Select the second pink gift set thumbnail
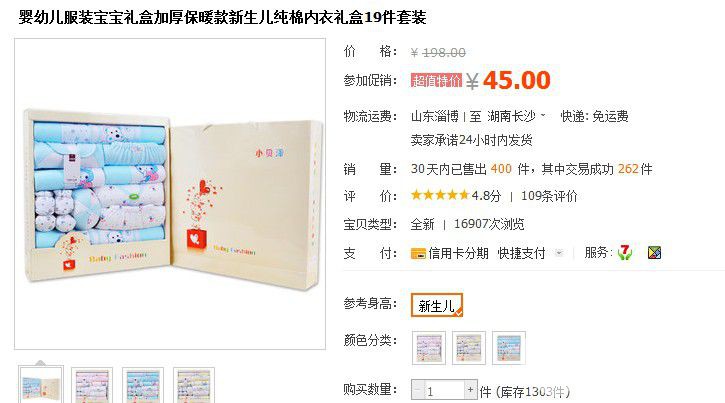This screenshot has height=403, width=725. [92, 385]
